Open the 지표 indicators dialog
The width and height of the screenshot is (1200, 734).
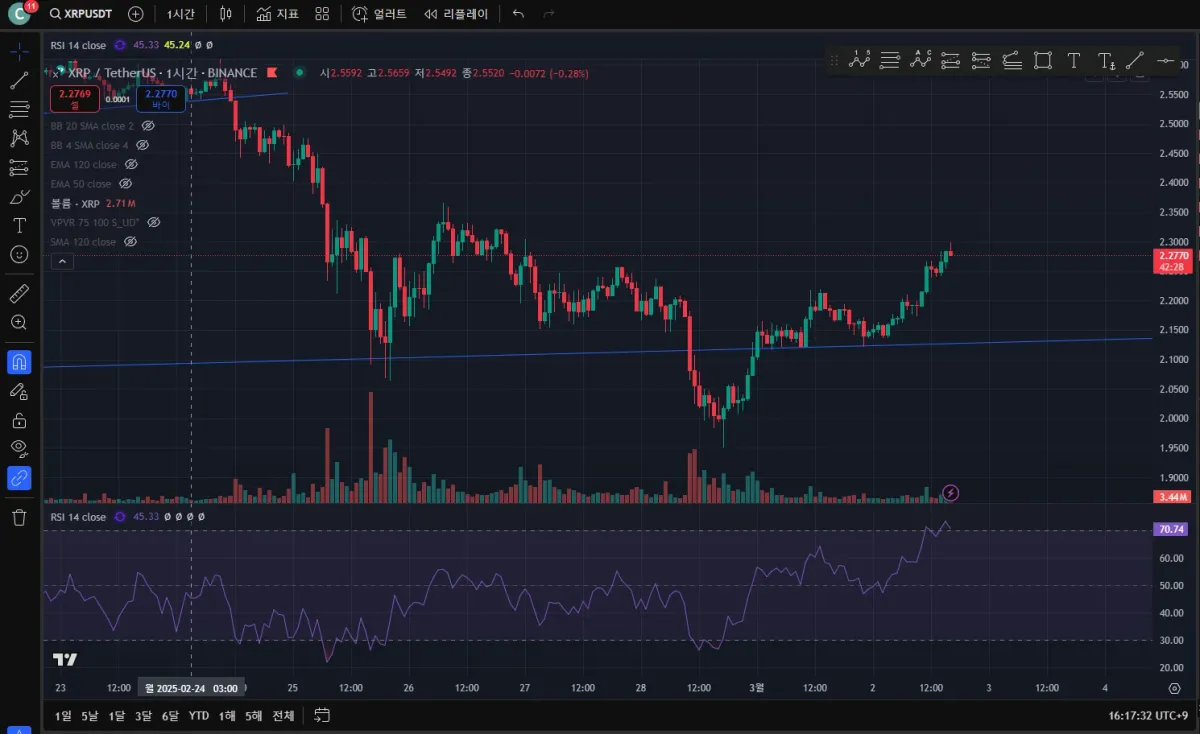(277, 14)
